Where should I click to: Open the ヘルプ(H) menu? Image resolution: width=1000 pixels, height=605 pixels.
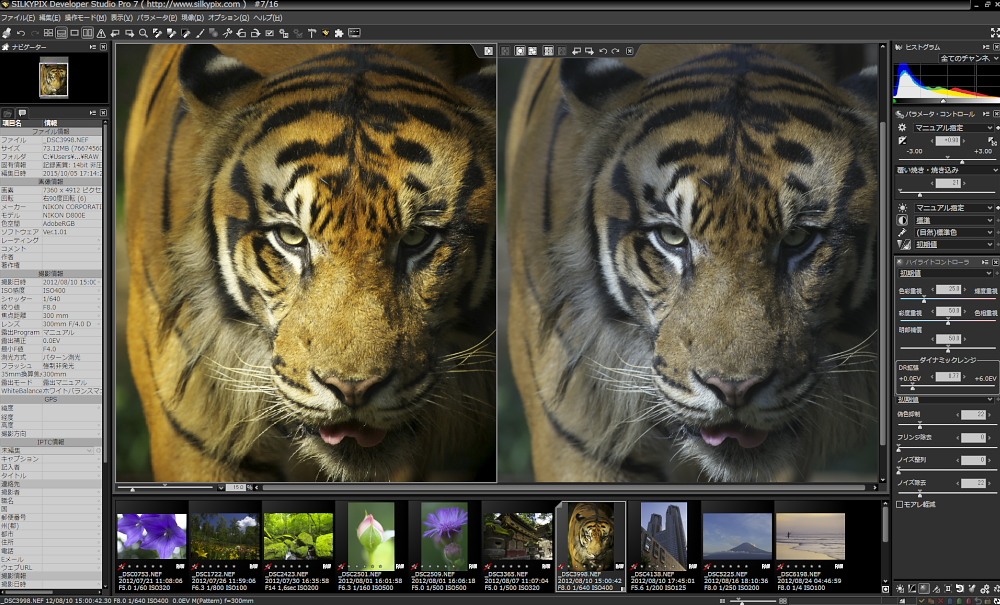click(267, 18)
